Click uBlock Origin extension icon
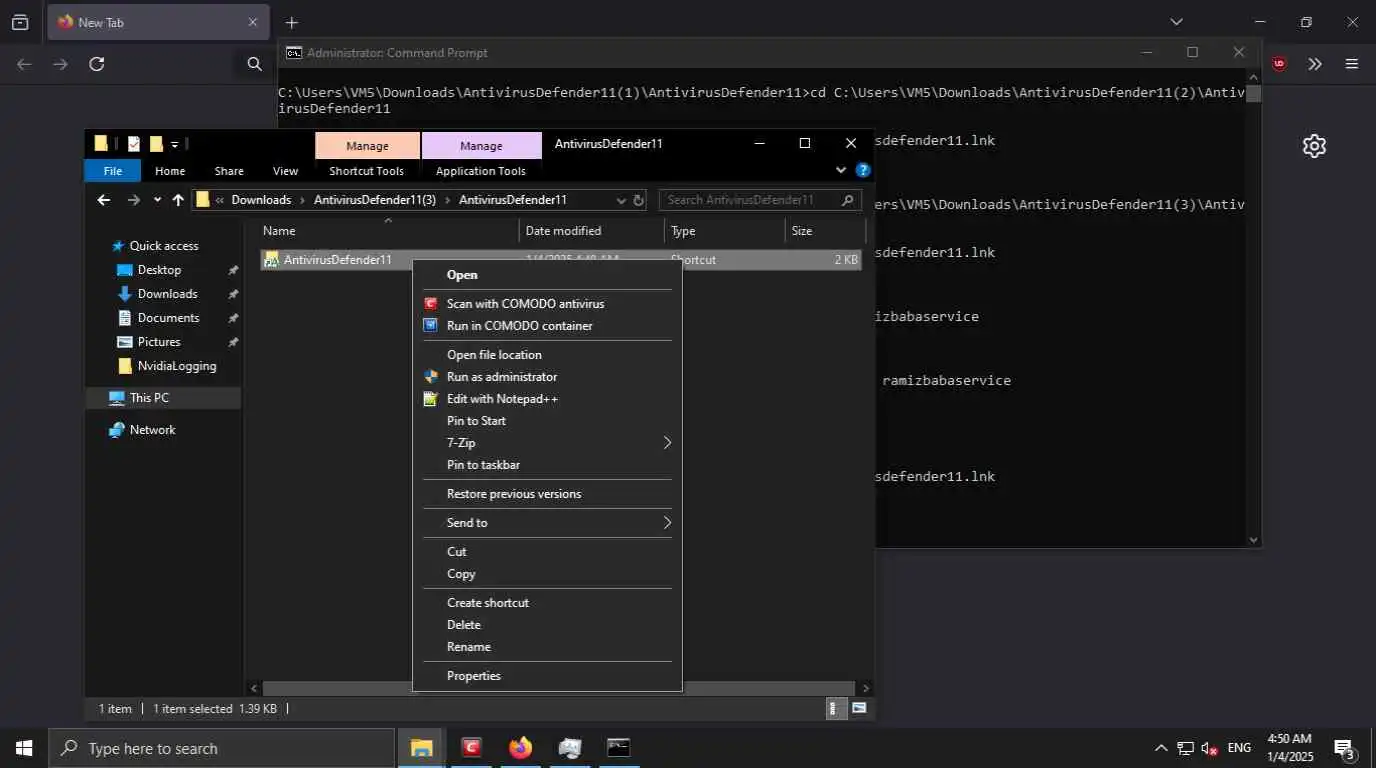The image size is (1376, 768). coord(1279,64)
